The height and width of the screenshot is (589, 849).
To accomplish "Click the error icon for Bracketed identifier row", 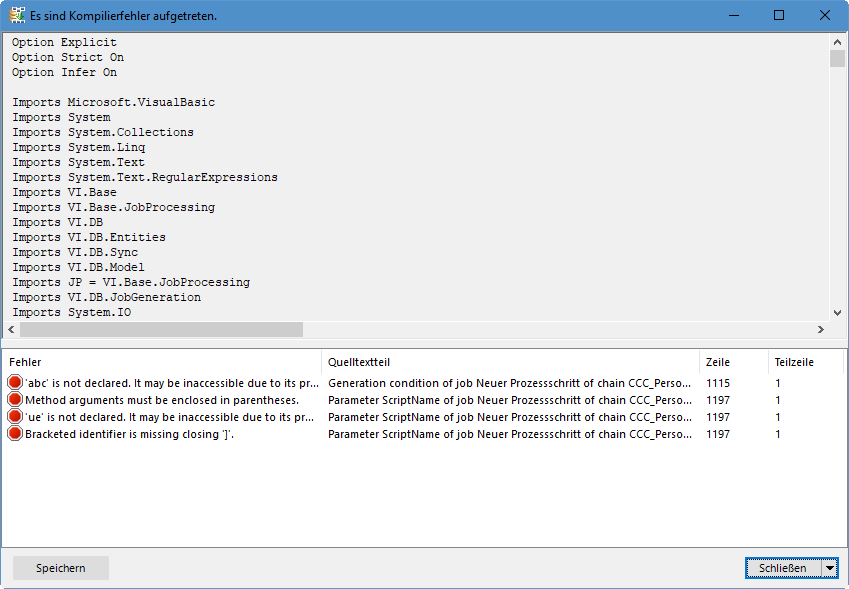I will (15, 434).
